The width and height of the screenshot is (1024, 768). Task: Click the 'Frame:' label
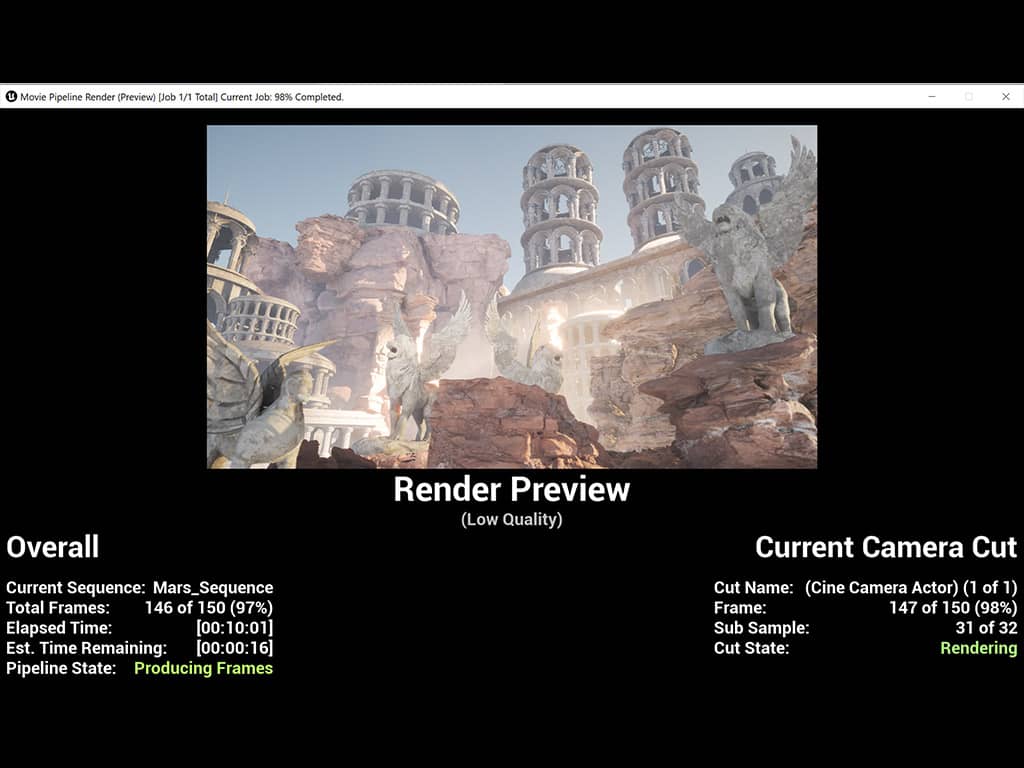point(740,608)
